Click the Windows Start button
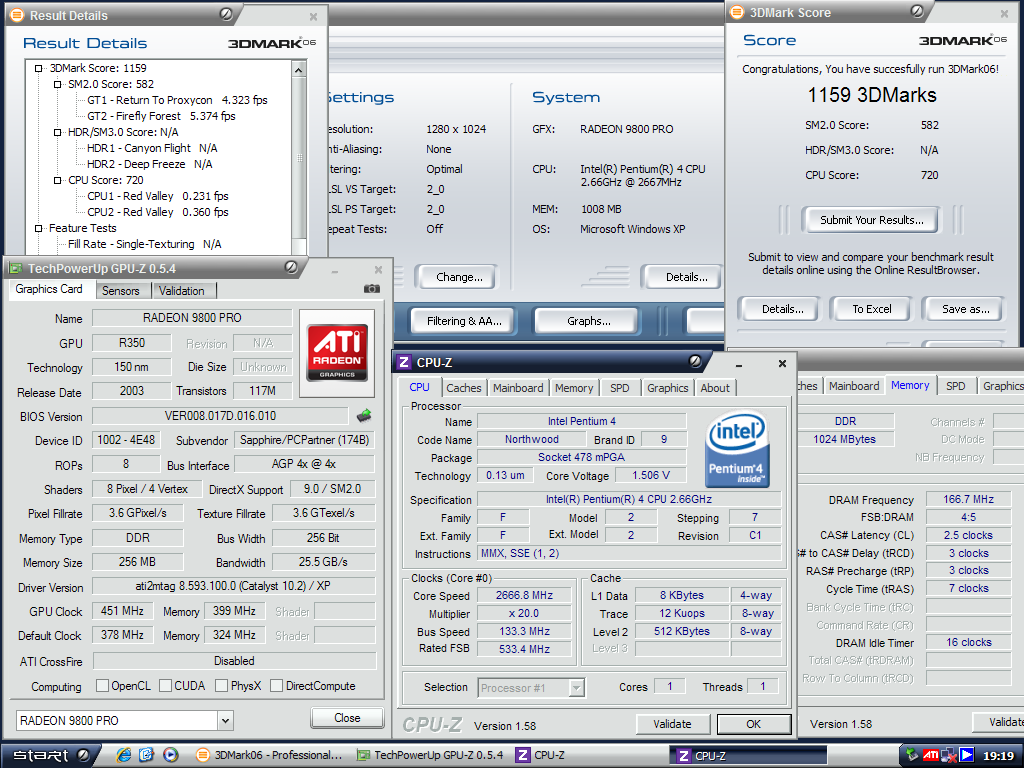Image resolution: width=1024 pixels, height=768 pixels. pos(50,755)
